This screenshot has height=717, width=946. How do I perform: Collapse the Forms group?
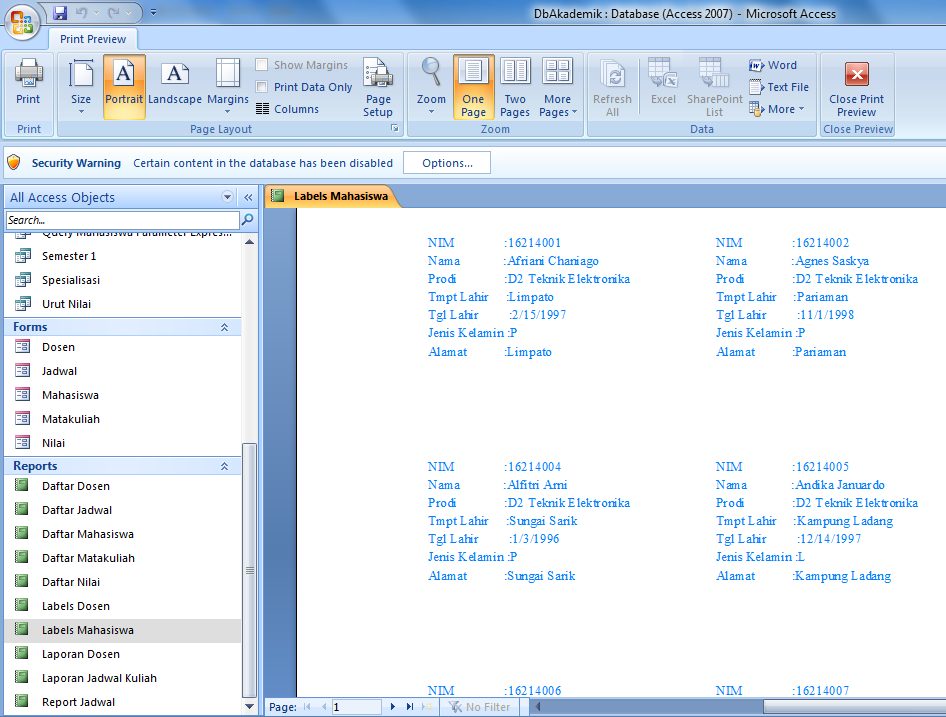pyautogui.click(x=224, y=327)
